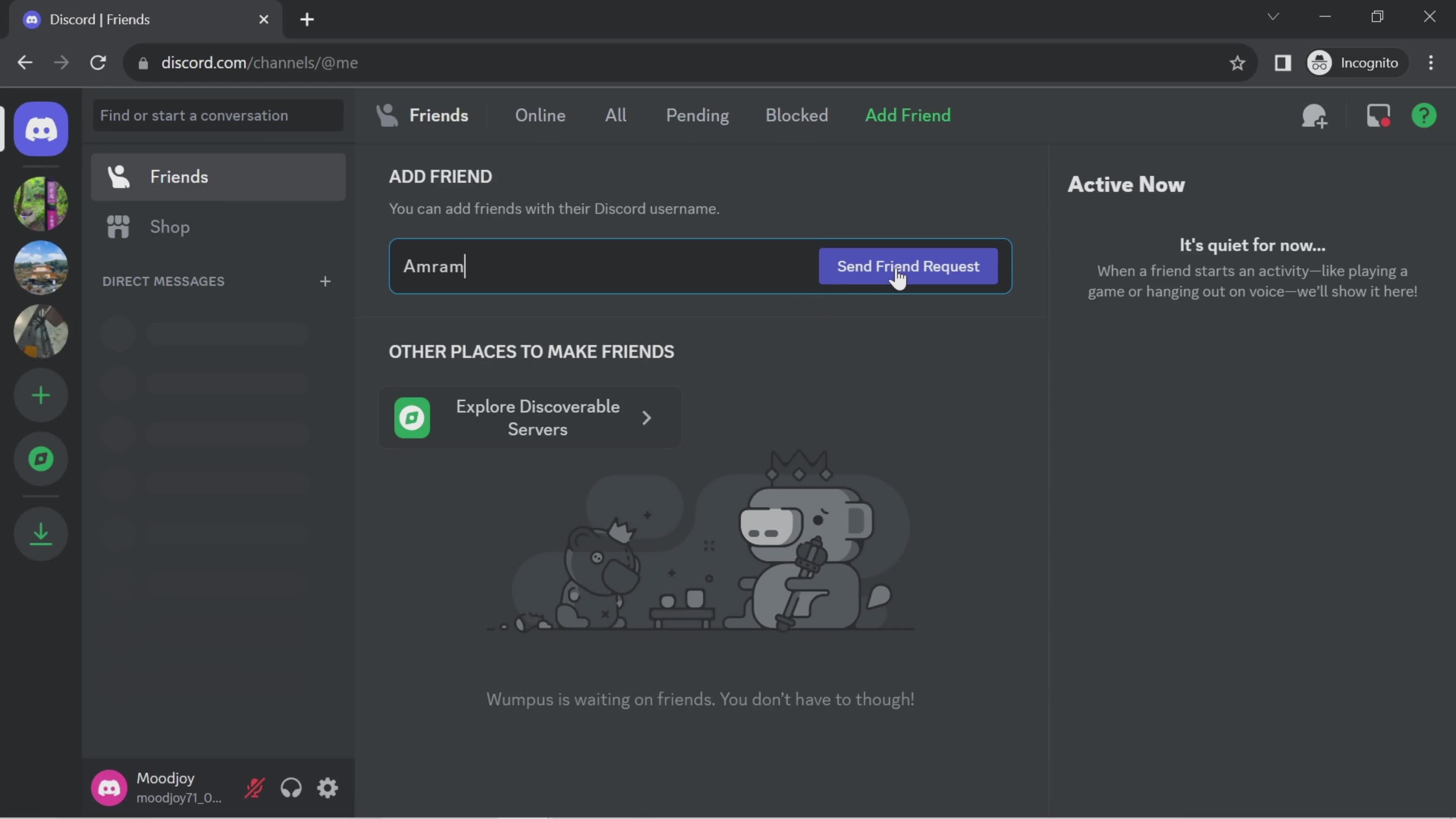This screenshot has height=819, width=1456.
Task: Open the Shop entry
Action: point(218,227)
